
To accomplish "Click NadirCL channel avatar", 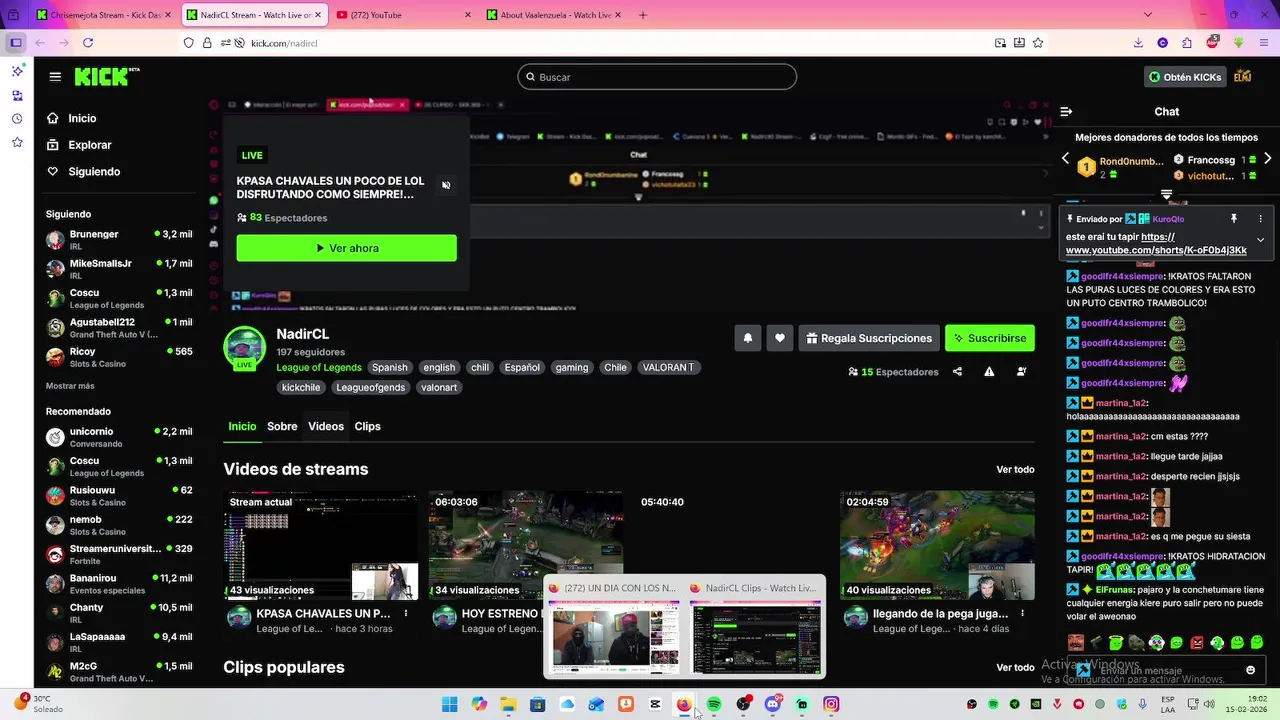I will (244, 348).
